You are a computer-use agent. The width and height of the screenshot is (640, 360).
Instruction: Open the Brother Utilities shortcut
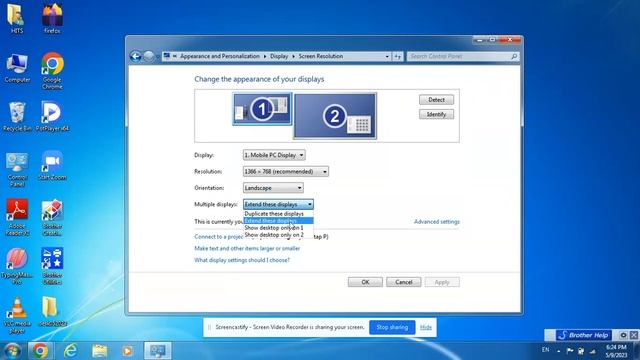click(x=52, y=267)
